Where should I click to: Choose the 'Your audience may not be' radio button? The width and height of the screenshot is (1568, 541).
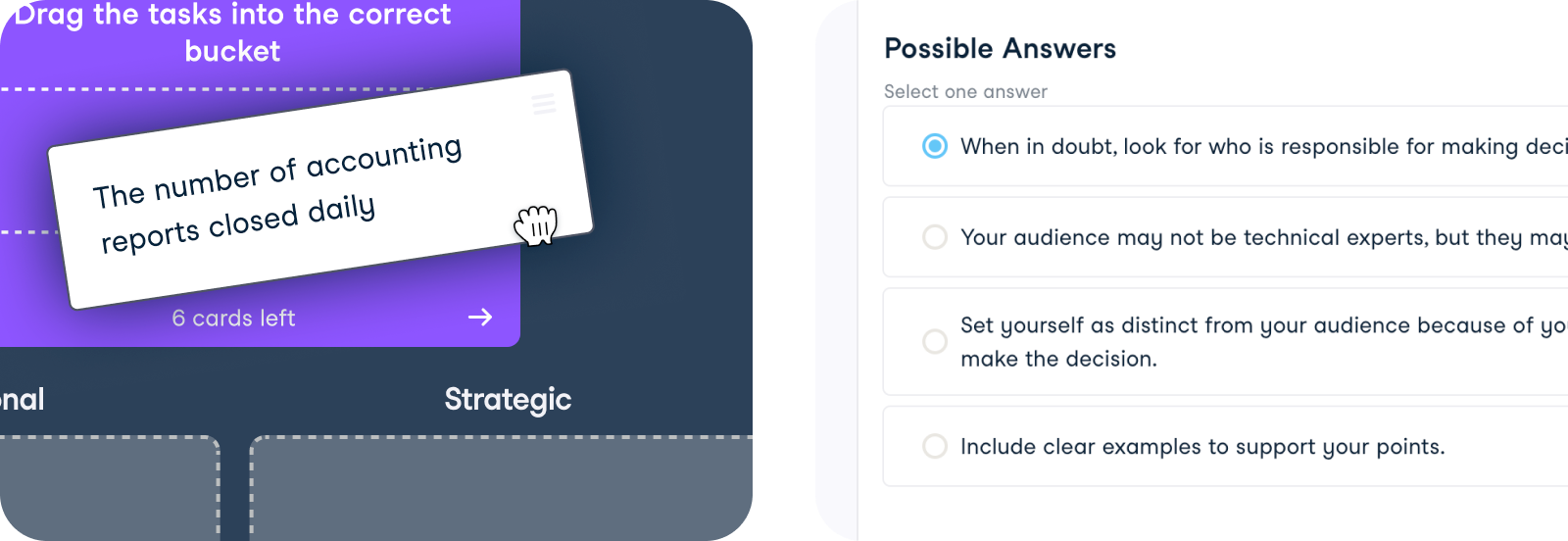click(x=935, y=237)
